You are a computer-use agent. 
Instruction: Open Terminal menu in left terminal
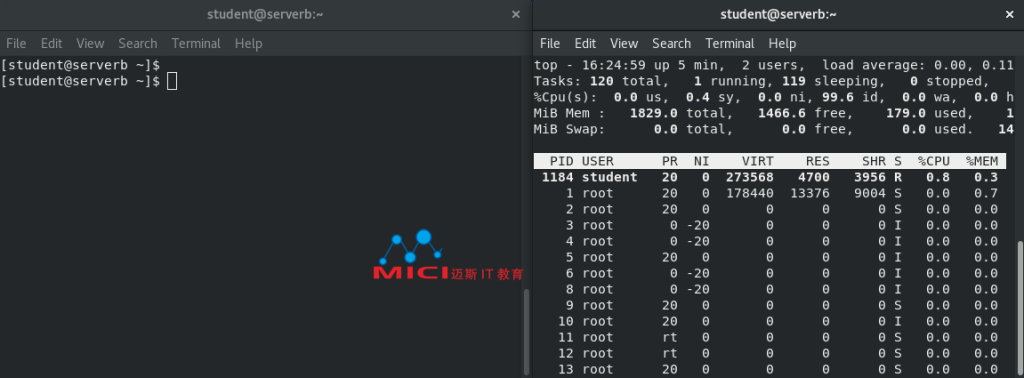(196, 44)
